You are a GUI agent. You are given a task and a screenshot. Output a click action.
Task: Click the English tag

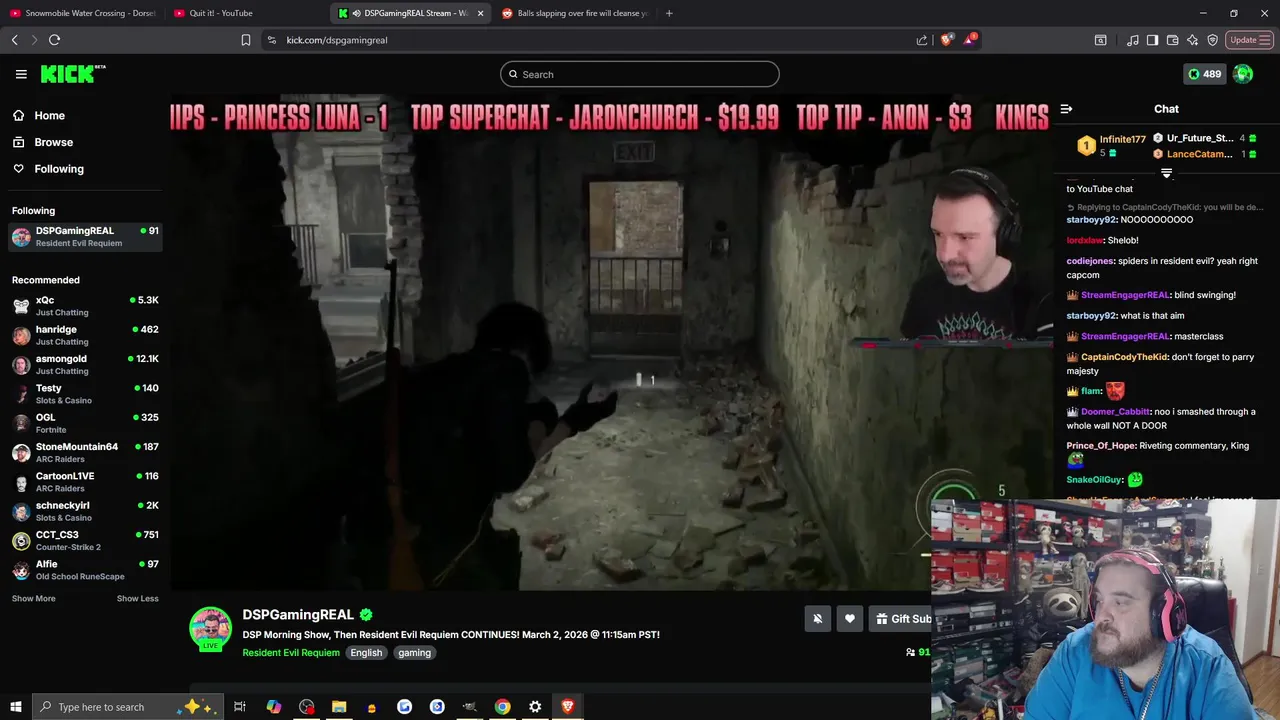click(x=366, y=653)
